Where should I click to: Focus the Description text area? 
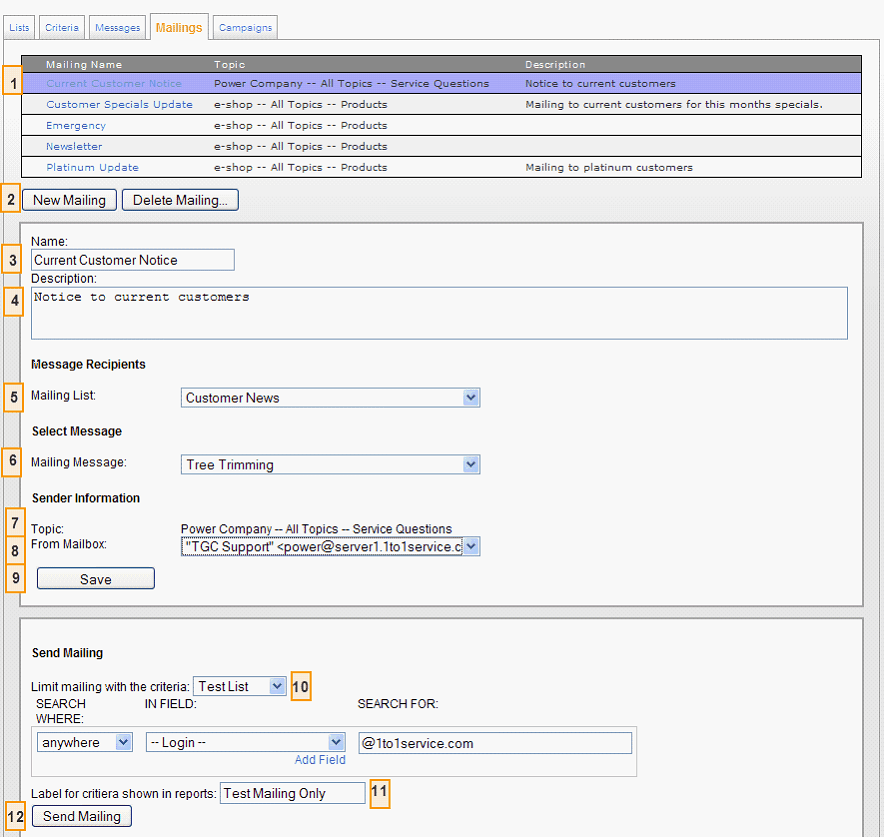pos(439,313)
